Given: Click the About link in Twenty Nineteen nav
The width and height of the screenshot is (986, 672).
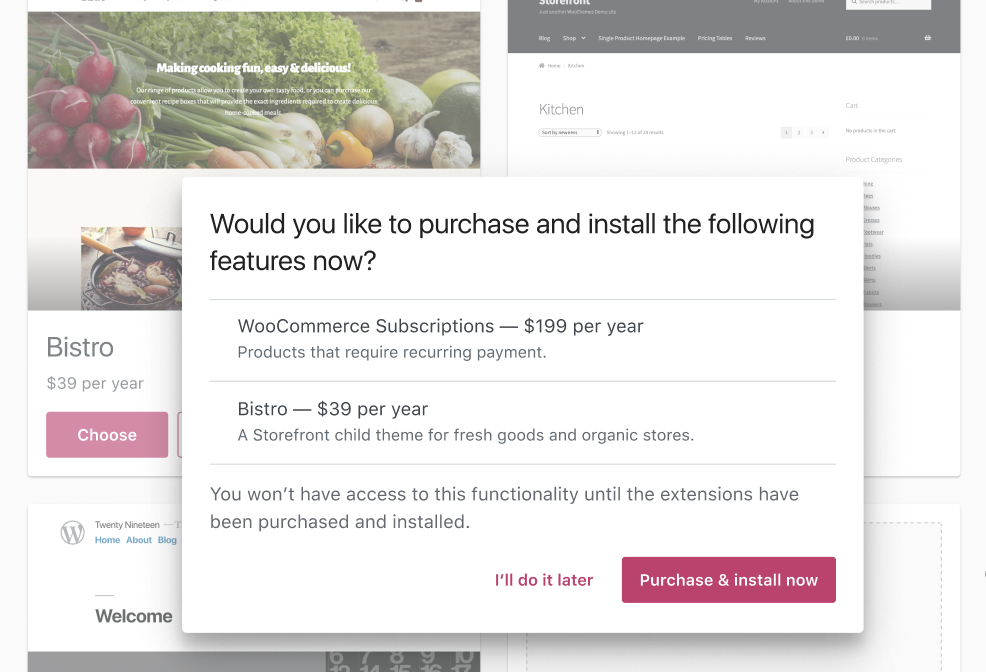Looking at the screenshot, I should [x=140, y=540].
